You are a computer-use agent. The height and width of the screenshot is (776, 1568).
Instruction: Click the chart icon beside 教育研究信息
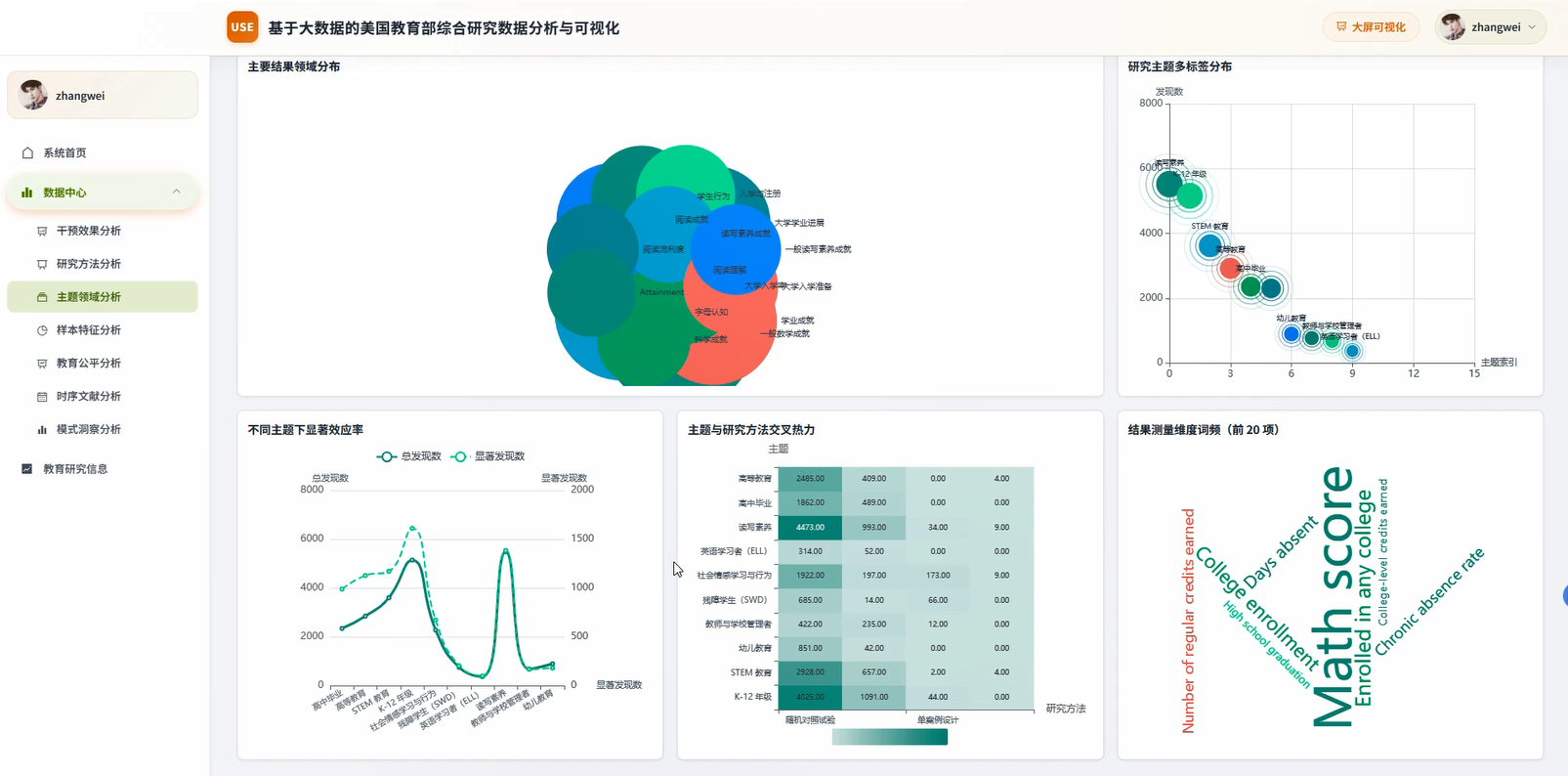[x=27, y=469]
